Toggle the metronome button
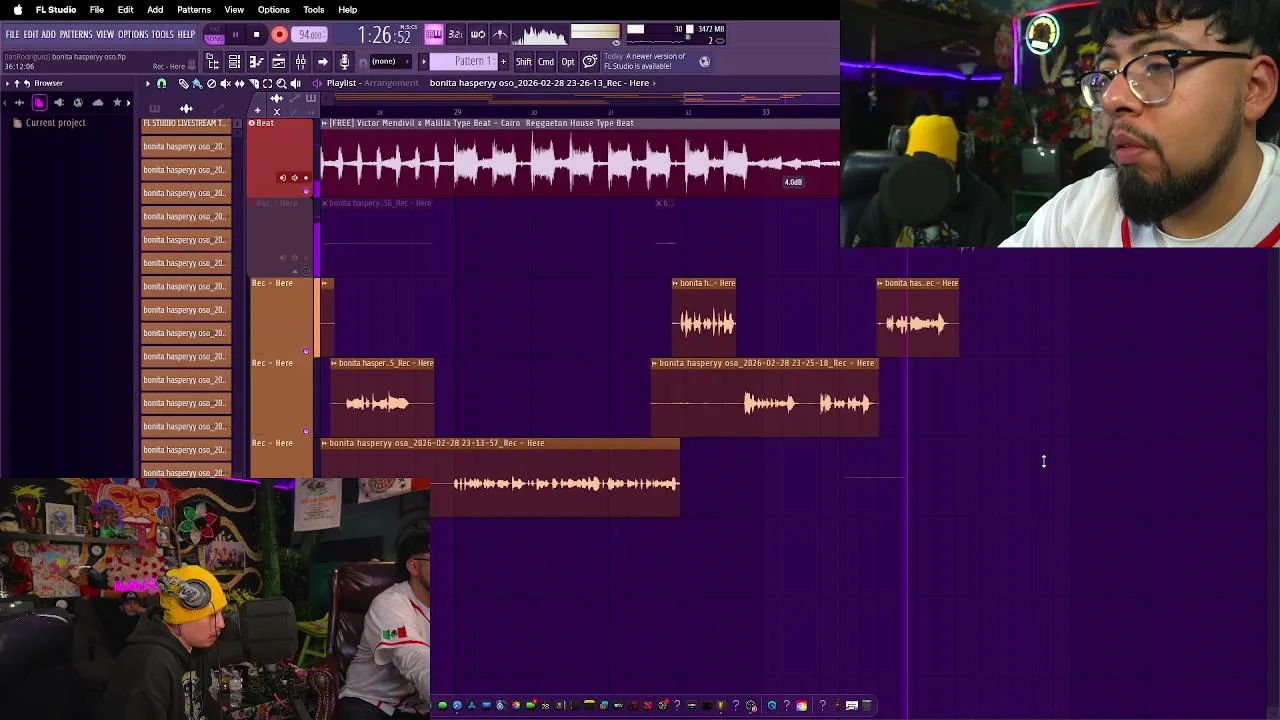Viewport: 1280px width, 720px height. [500, 34]
